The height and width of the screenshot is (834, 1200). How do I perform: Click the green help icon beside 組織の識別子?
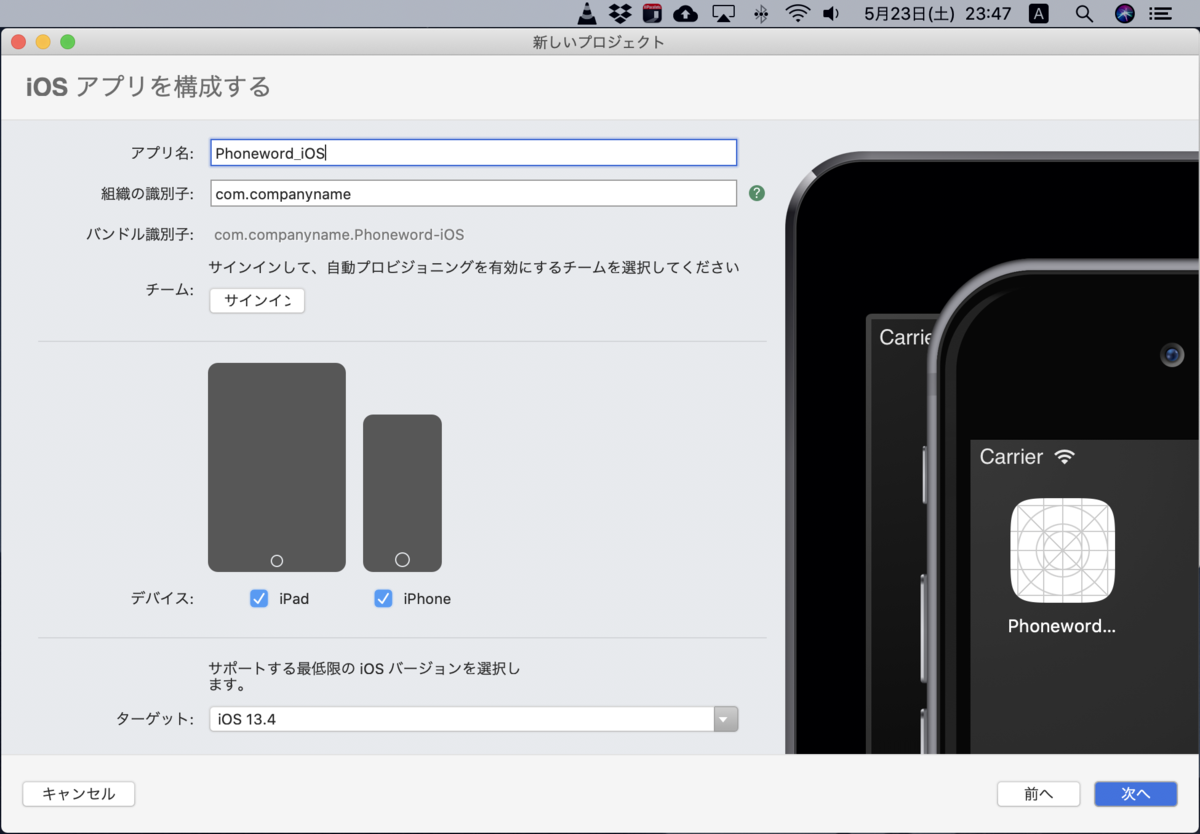(757, 193)
